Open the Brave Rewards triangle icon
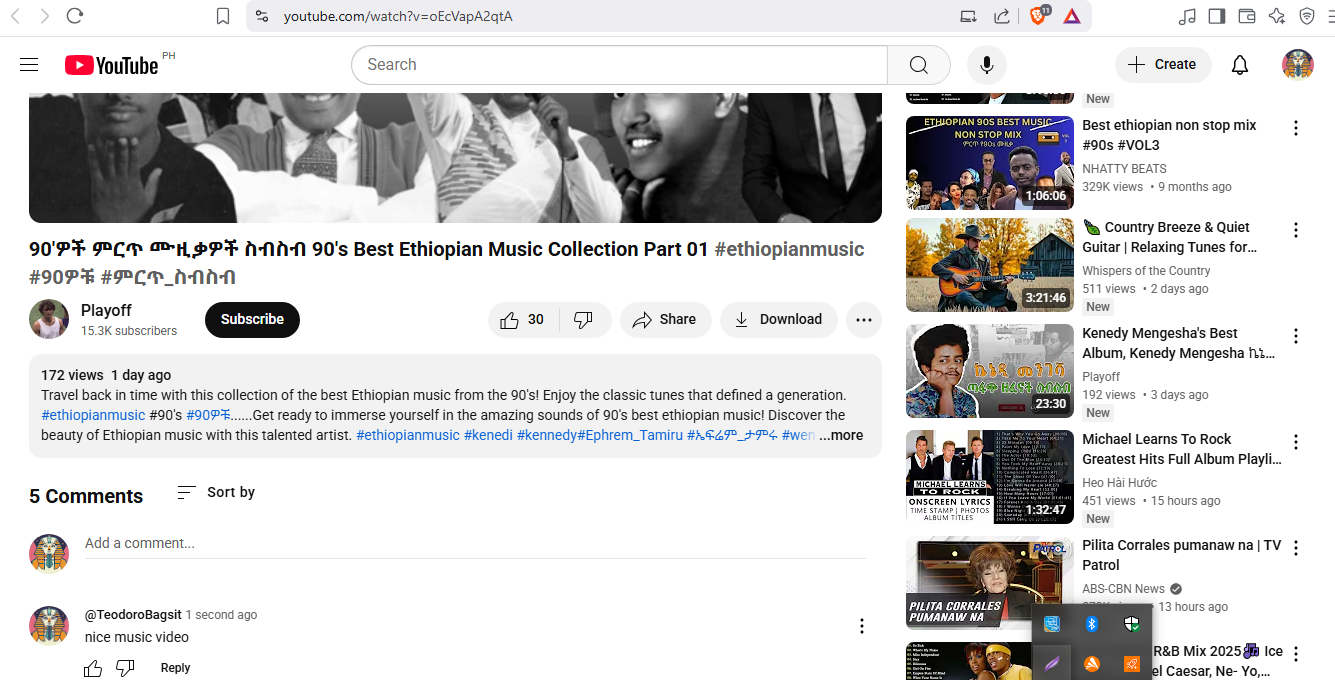Image resolution: width=1335 pixels, height=680 pixels. [1072, 16]
